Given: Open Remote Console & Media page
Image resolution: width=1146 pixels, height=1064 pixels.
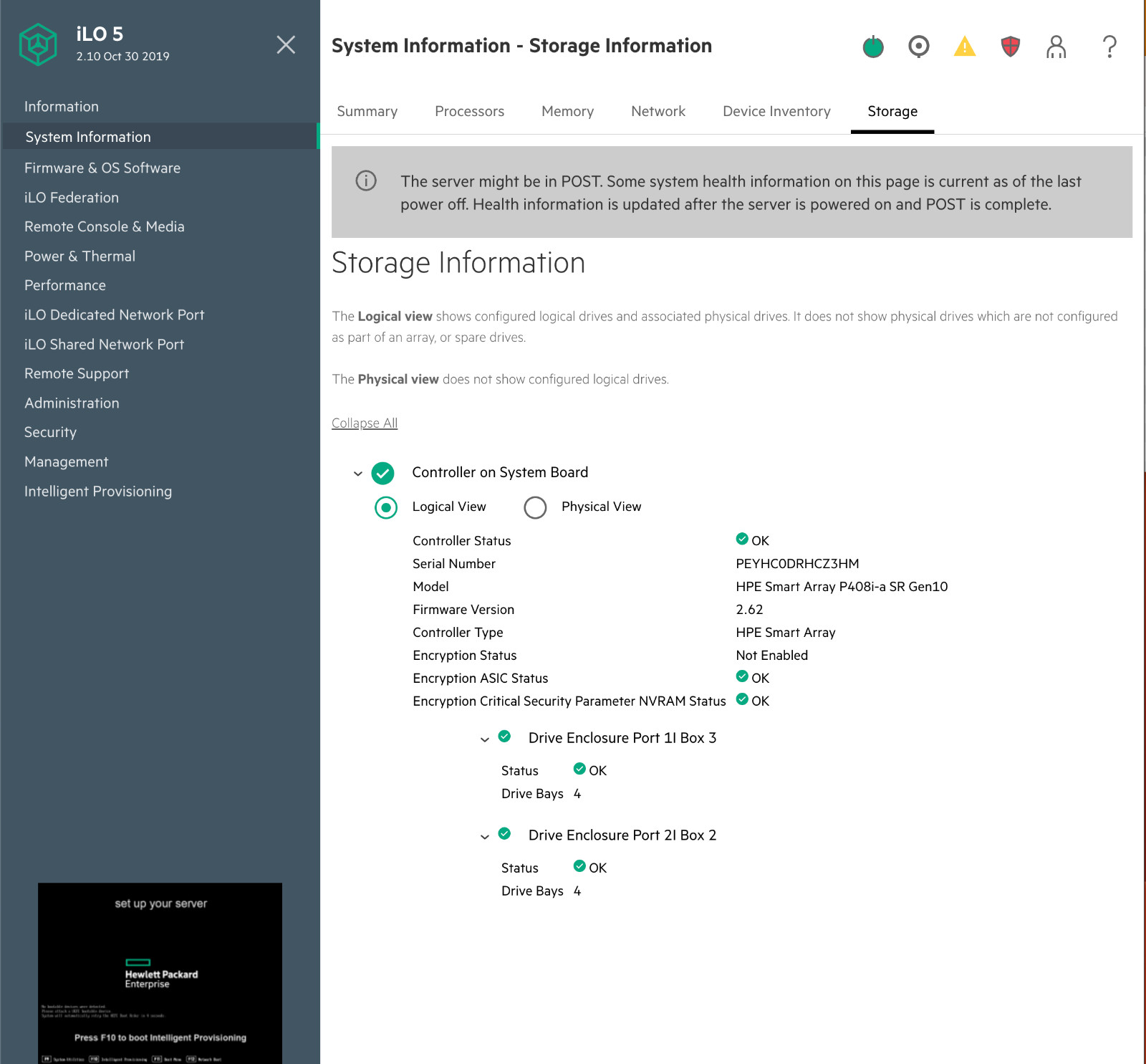Looking at the screenshot, I should (105, 226).
